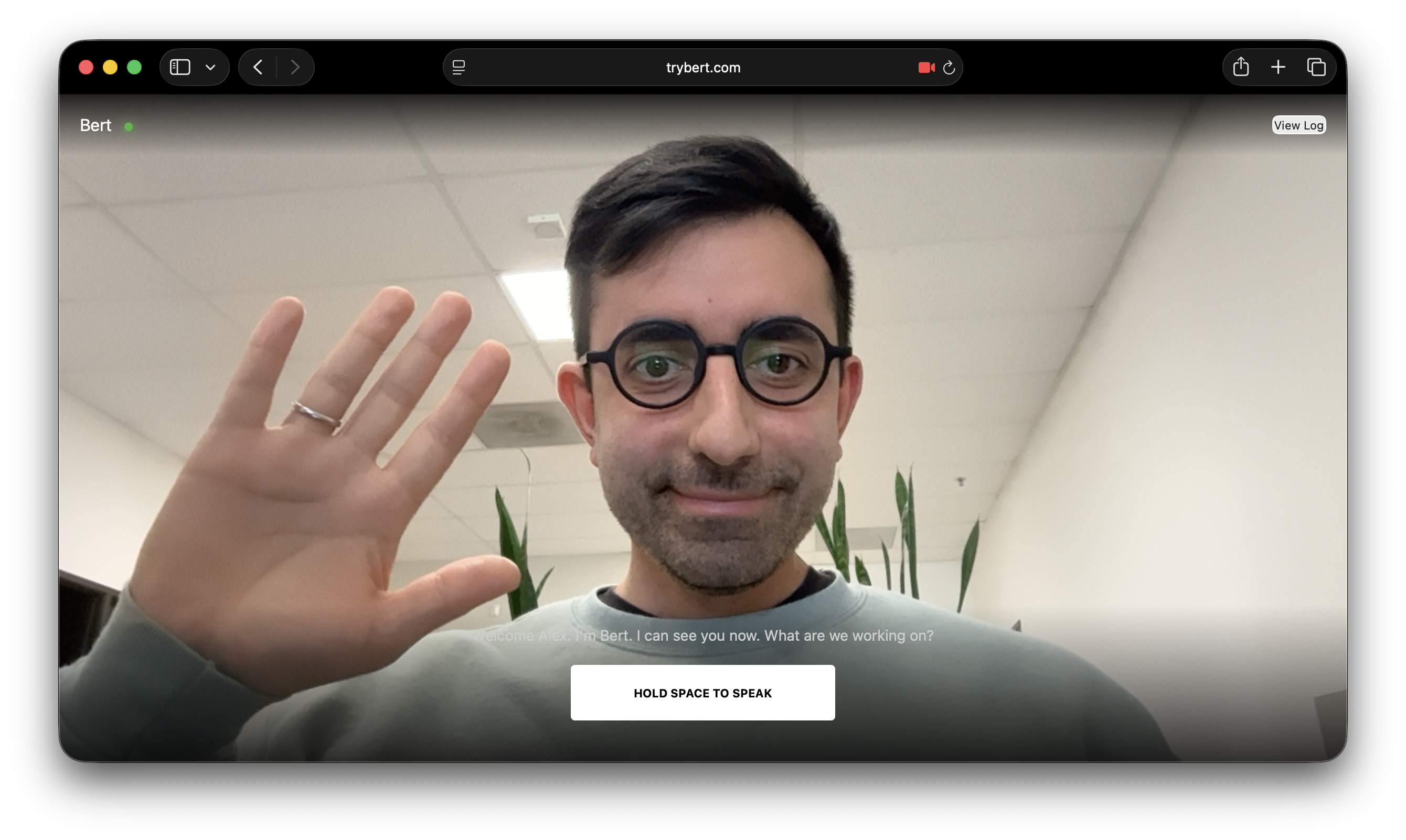Click Bert's welcome message caption text
This screenshot has width=1406, height=840.
pyautogui.click(x=704, y=636)
